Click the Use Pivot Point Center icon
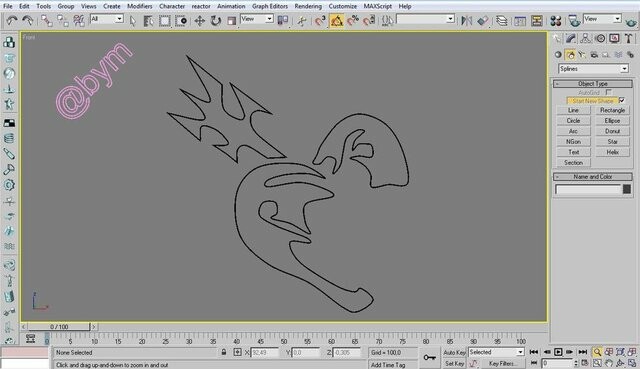The image size is (640, 369). tap(282, 20)
